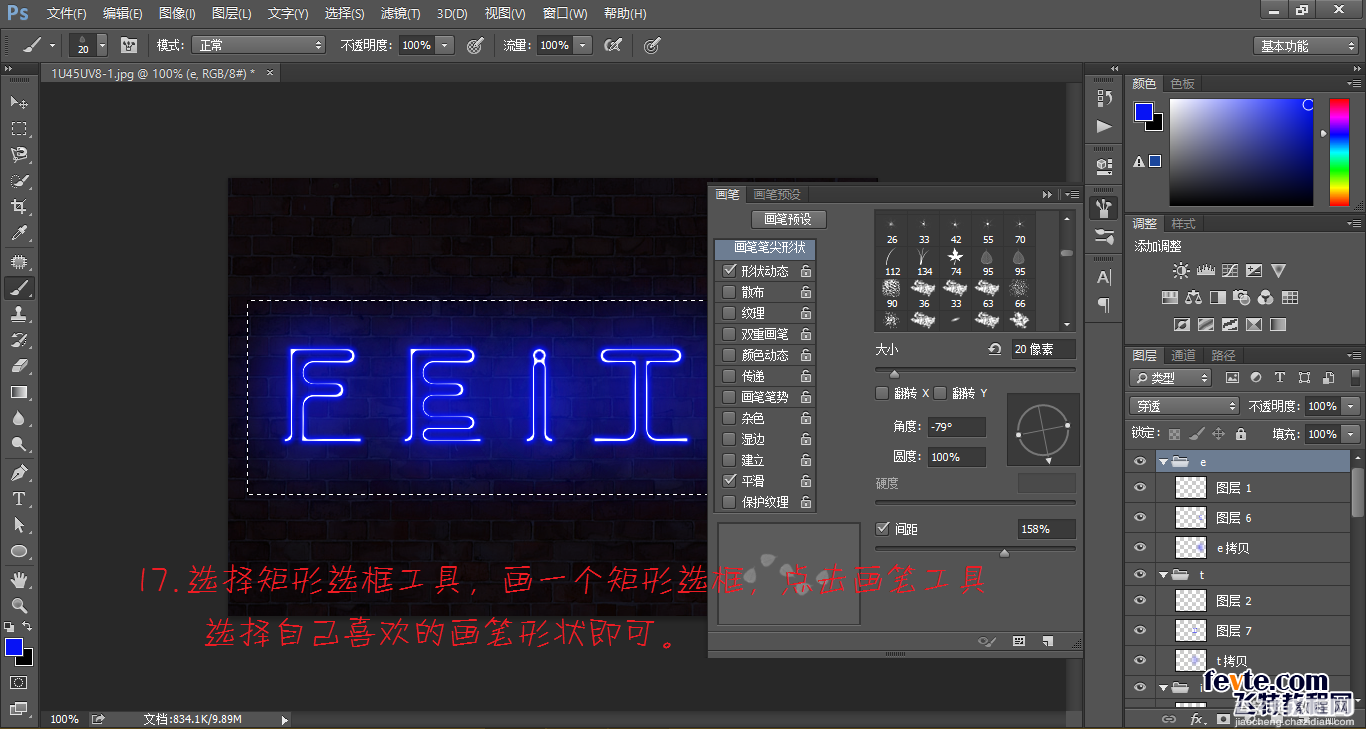Add a Brightness/Contrast adjustment
The width and height of the screenshot is (1366, 729).
tap(1182, 271)
